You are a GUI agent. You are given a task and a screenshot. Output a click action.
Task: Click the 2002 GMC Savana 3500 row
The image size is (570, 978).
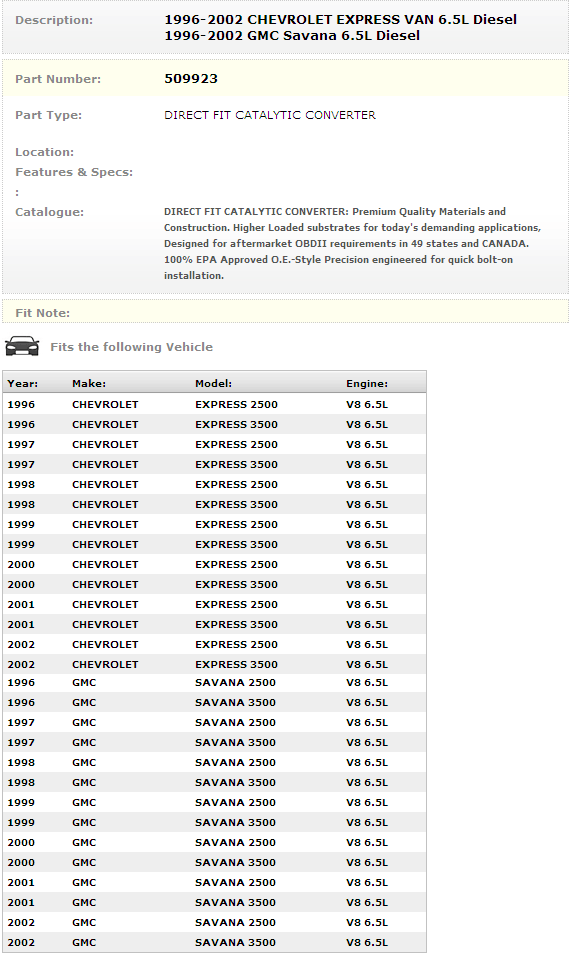point(215,942)
